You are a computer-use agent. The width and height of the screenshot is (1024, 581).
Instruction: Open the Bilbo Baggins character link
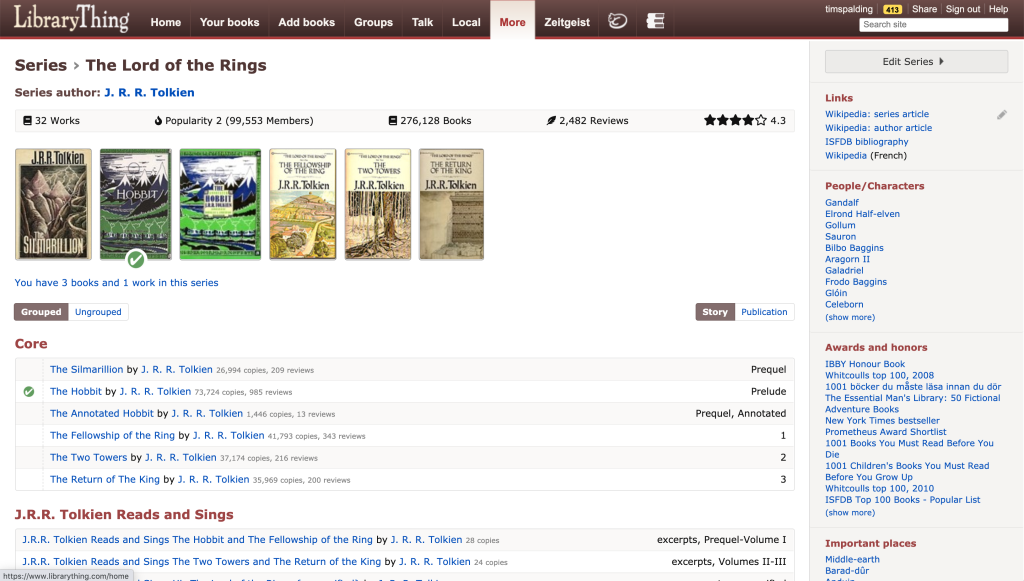coord(854,248)
